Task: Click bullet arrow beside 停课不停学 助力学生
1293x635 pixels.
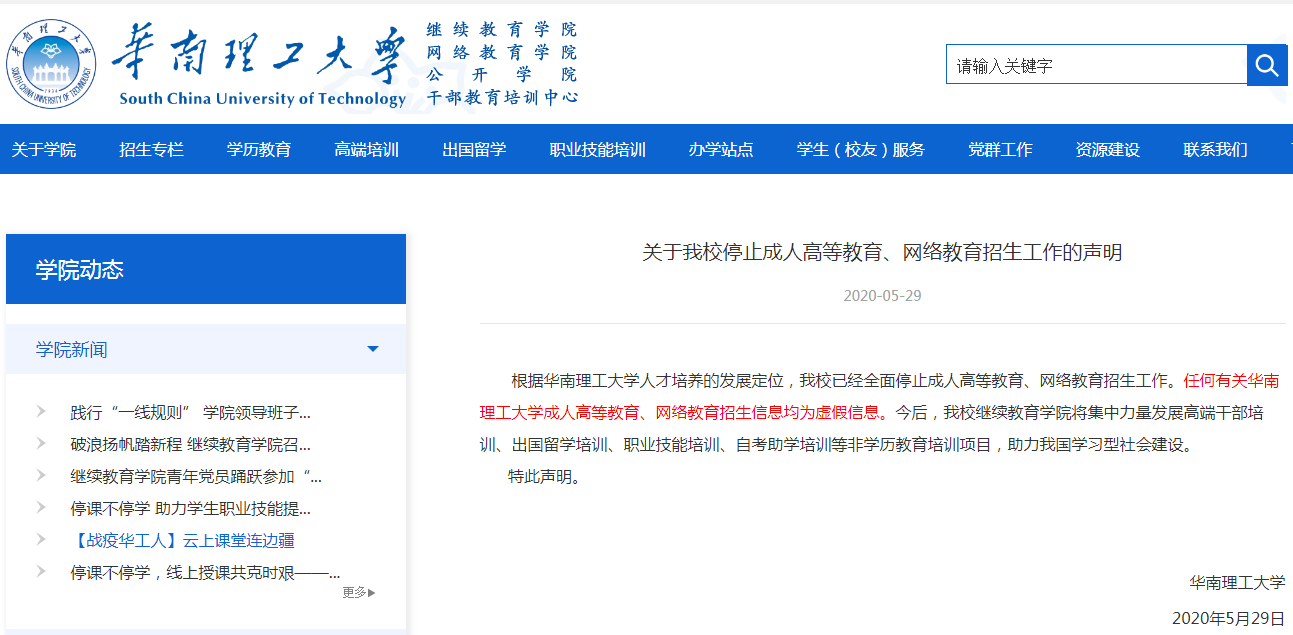Action: pyautogui.click(x=41, y=507)
